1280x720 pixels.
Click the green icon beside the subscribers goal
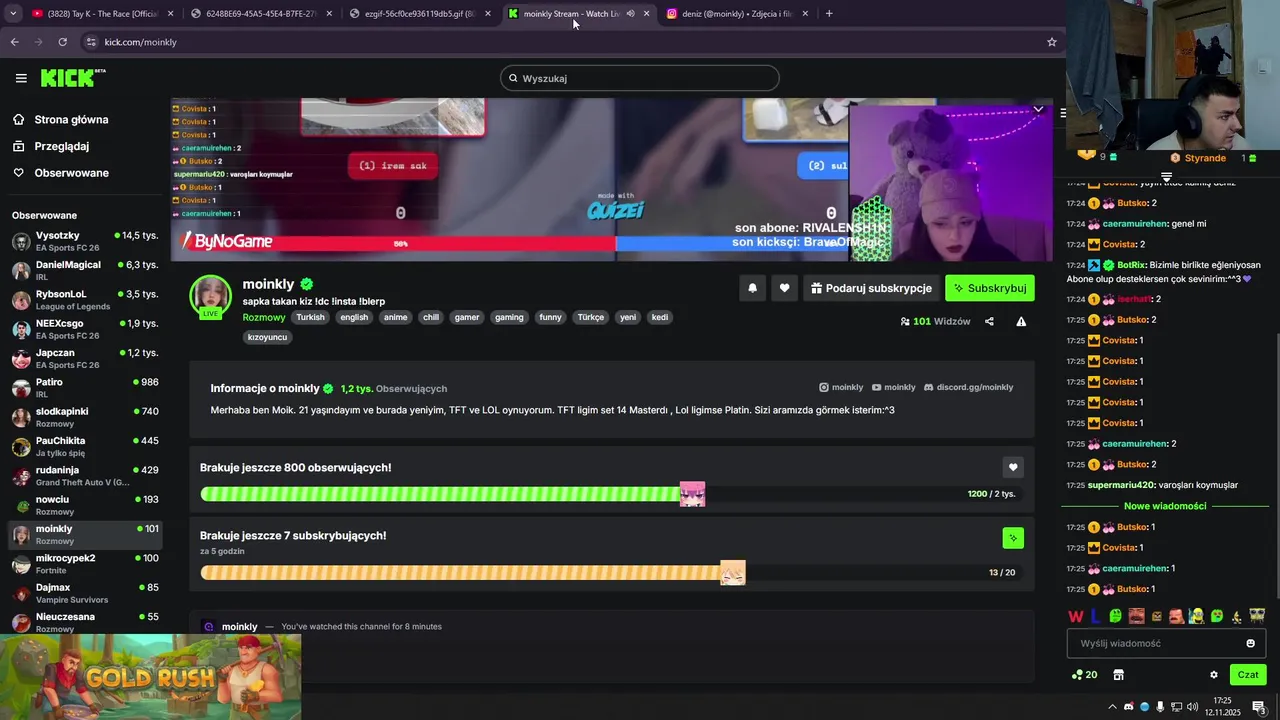click(1013, 538)
